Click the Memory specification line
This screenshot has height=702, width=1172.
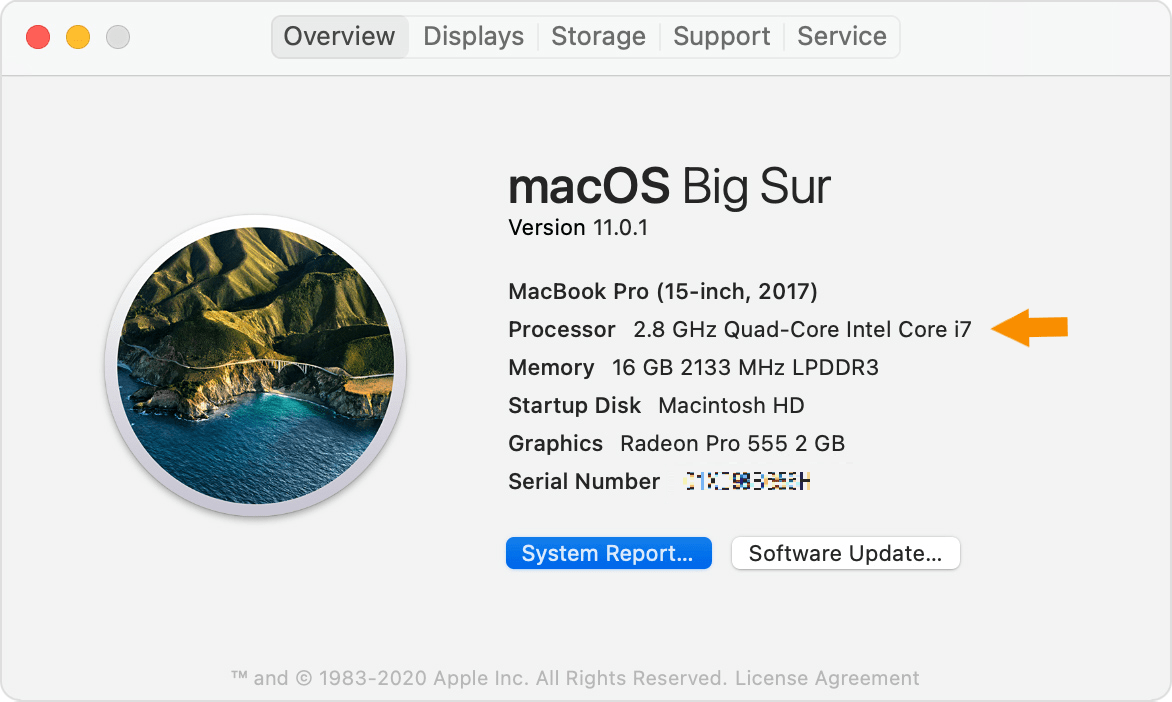click(x=692, y=367)
